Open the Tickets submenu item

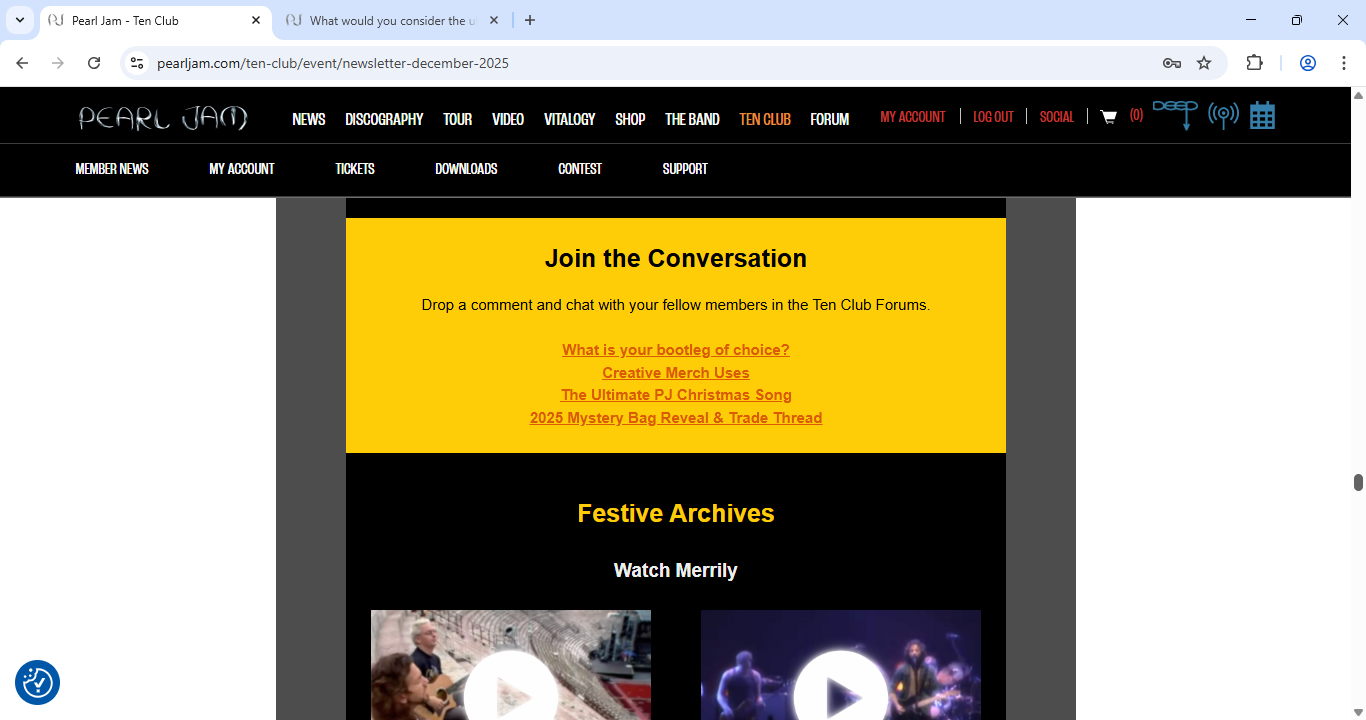click(355, 169)
